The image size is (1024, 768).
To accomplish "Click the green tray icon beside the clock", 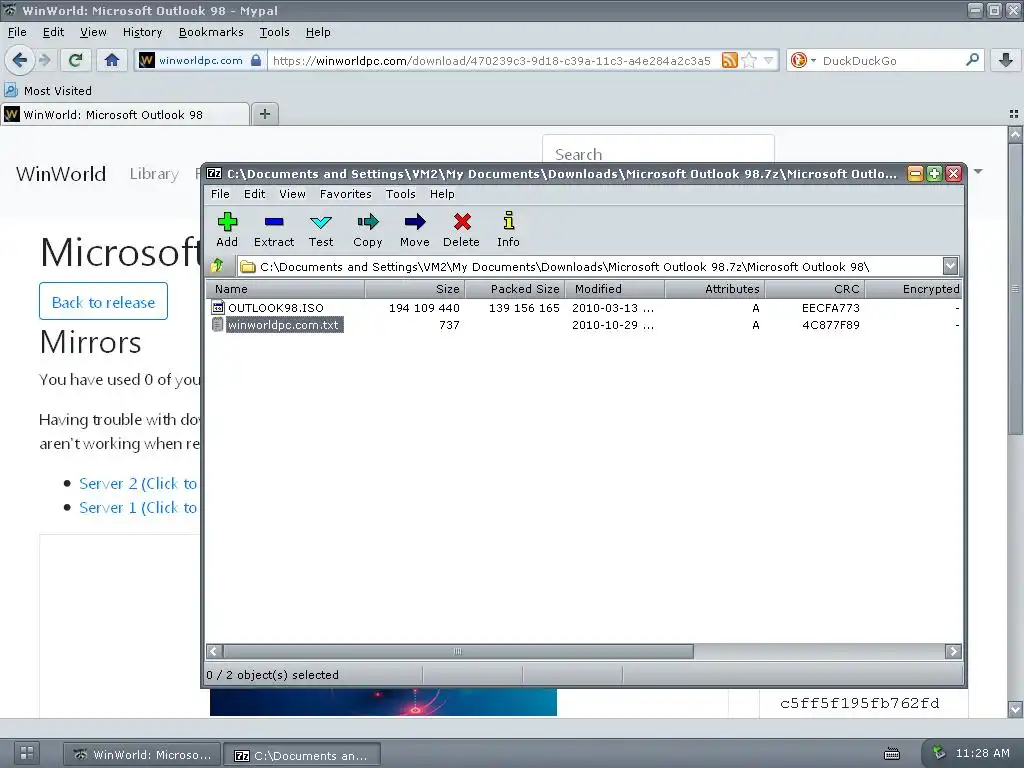I will [x=938, y=753].
